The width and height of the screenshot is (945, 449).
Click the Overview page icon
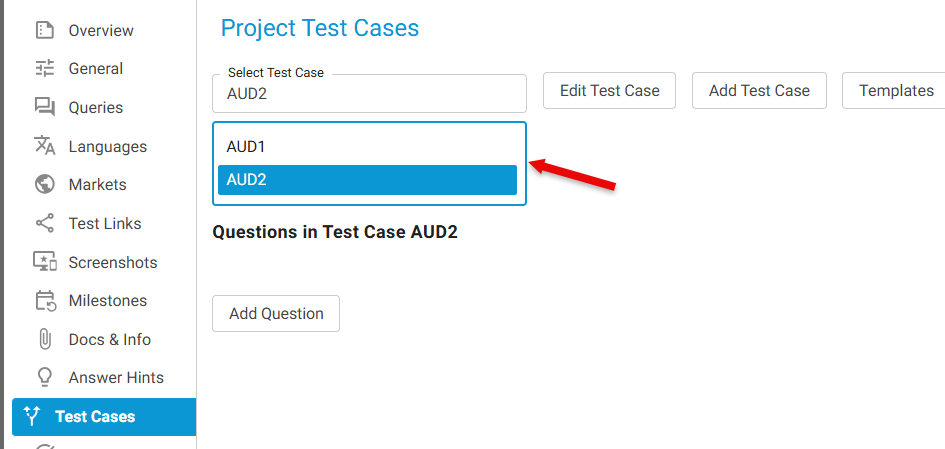tap(45, 30)
